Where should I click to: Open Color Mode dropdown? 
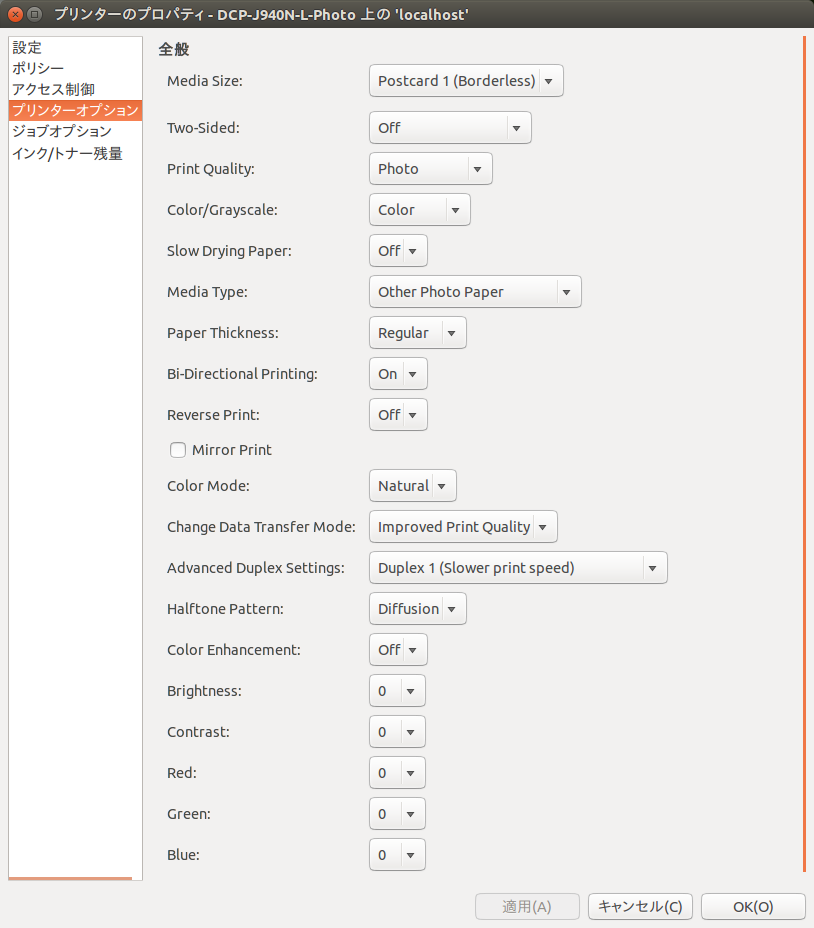click(x=413, y=486)
